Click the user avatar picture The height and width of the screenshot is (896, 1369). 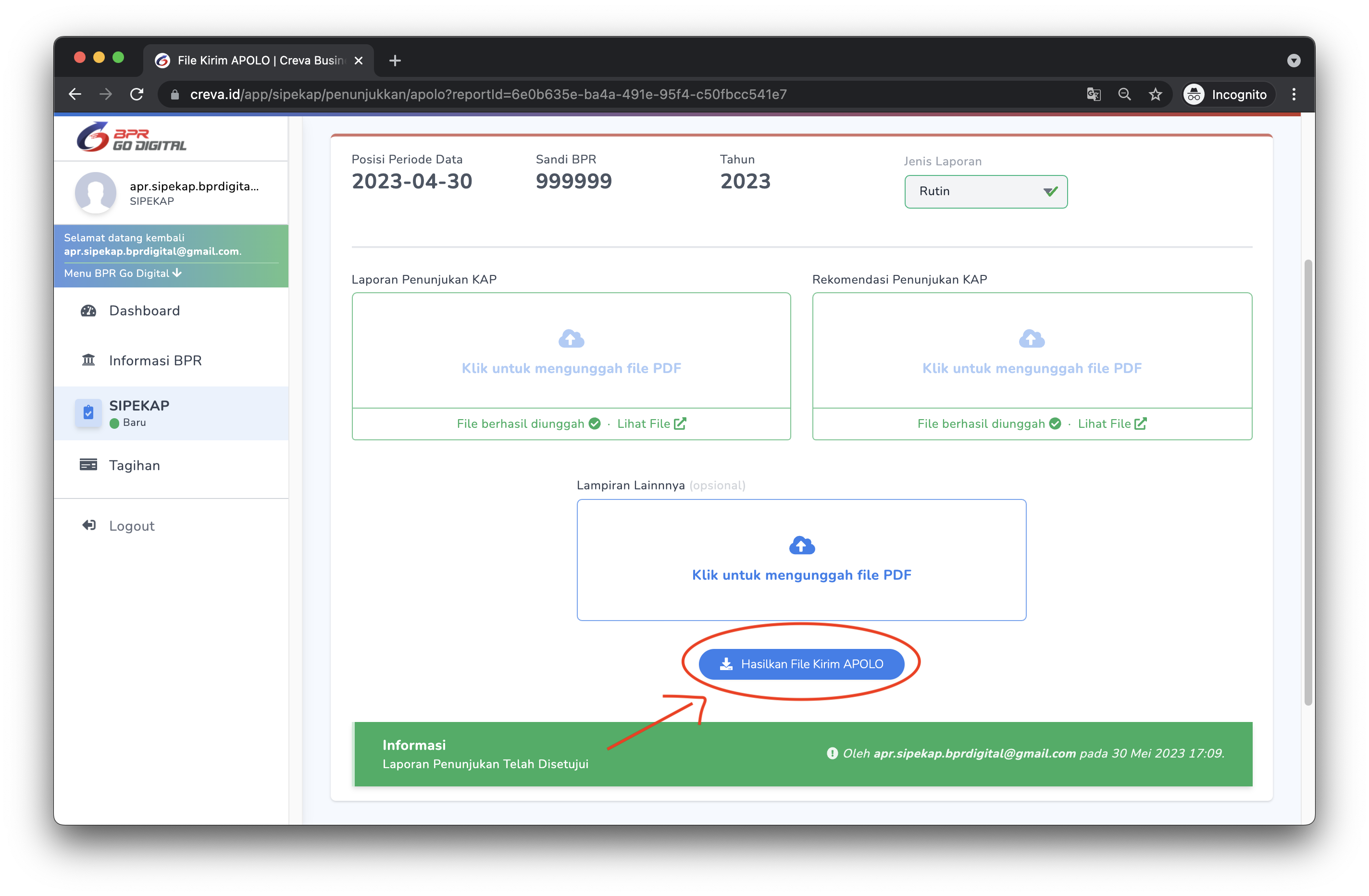[x=96, y=192]
